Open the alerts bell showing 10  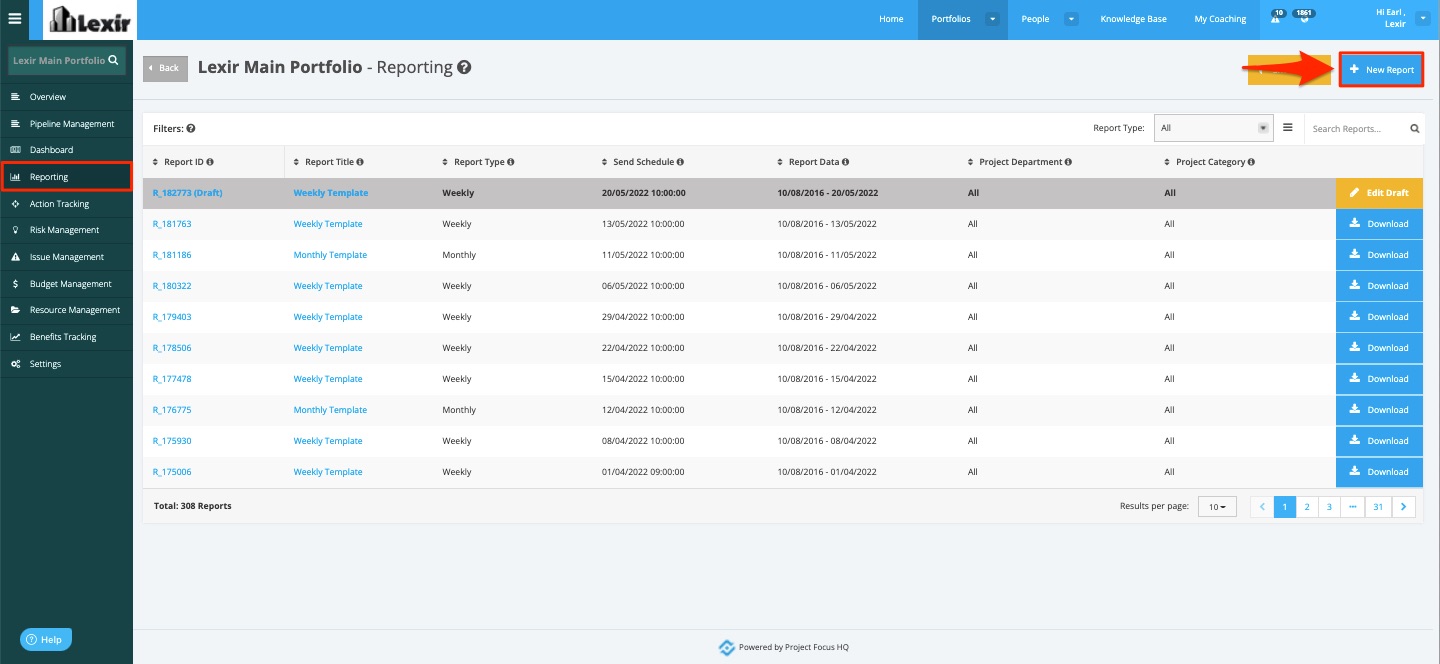(1277, 16)
